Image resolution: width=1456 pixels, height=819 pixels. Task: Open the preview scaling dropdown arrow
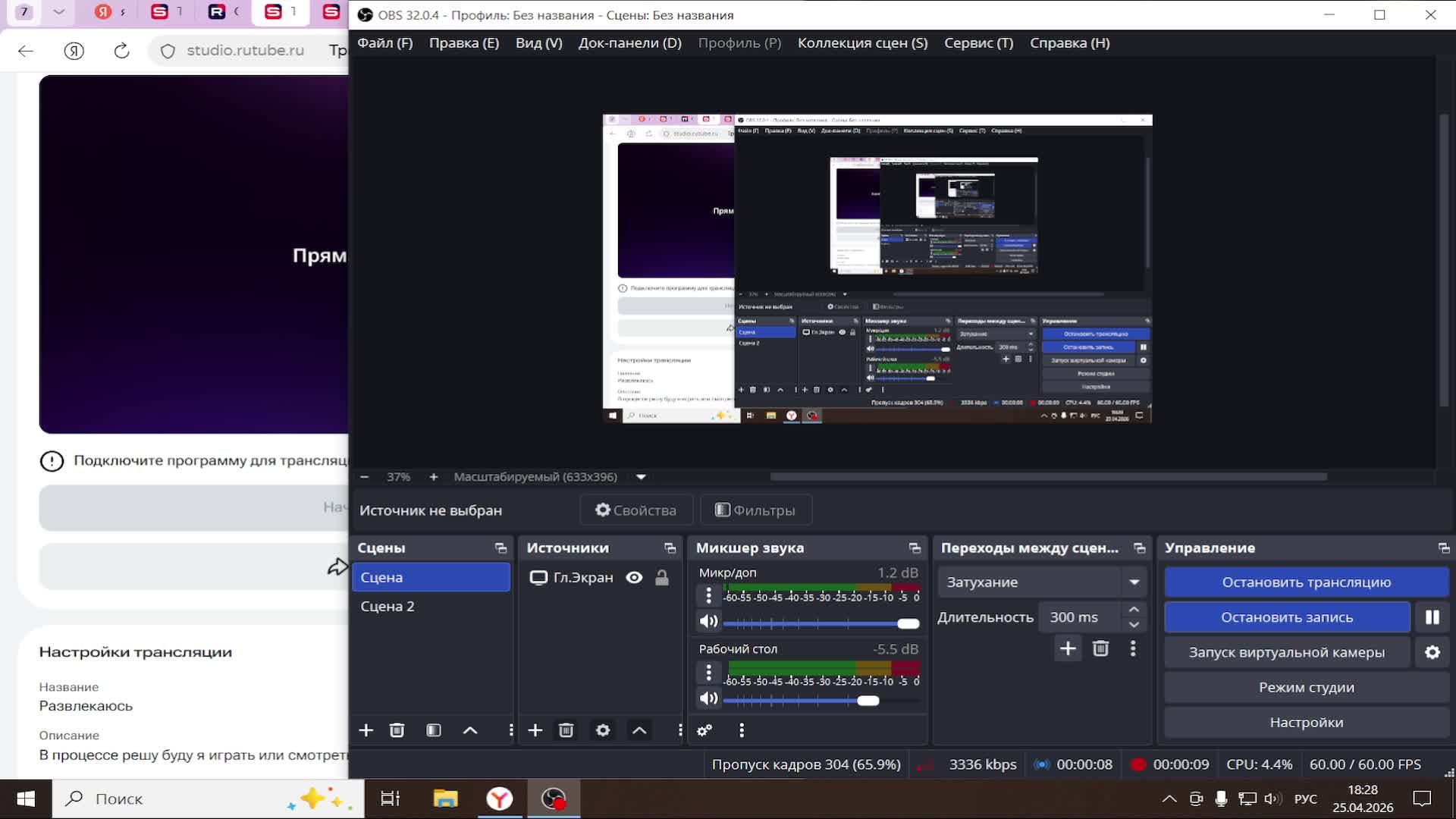[x=641, y=477]
